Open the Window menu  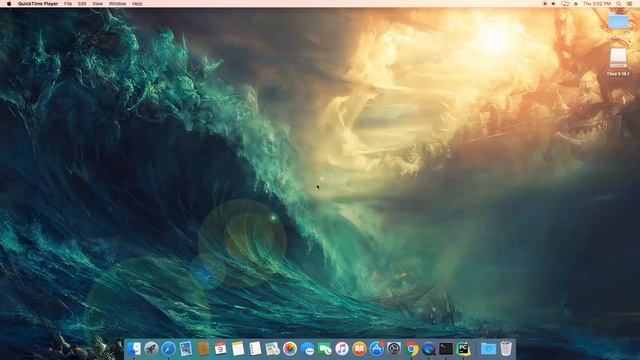coord(118,4)
